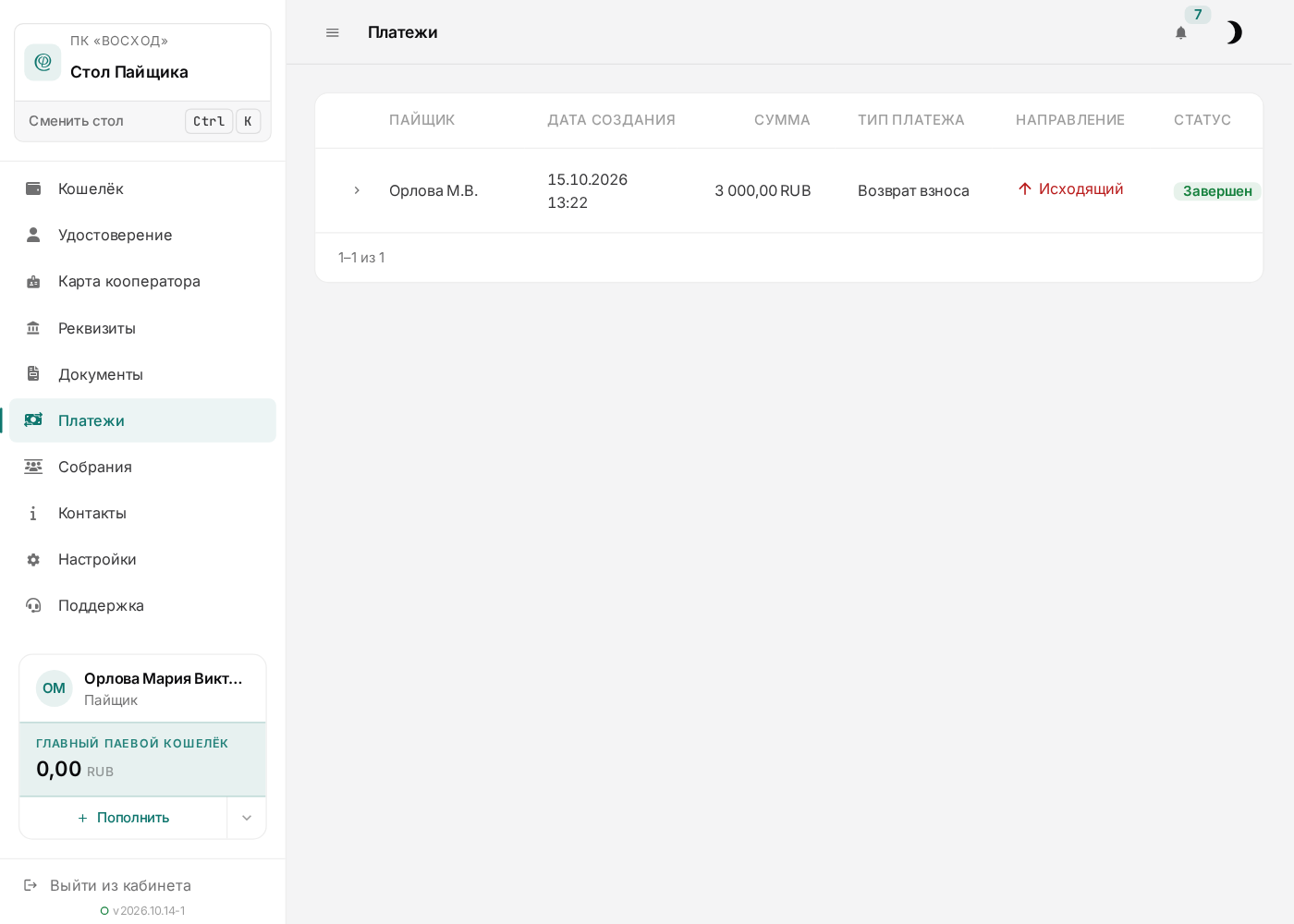Open Документы section
The width and height of the screenshot is (1294, 924).
click(142, 374)
